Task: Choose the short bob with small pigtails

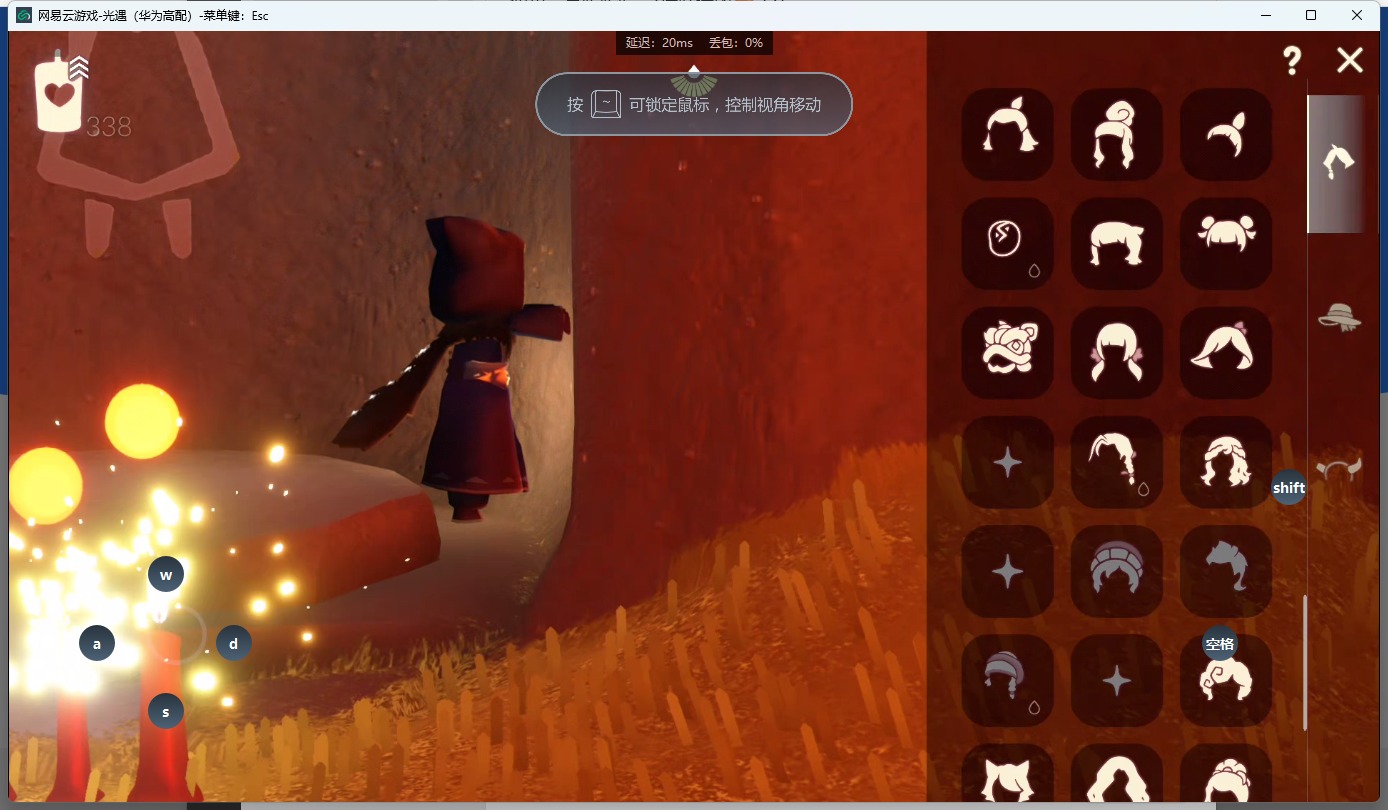Action: pos(1116,243)
